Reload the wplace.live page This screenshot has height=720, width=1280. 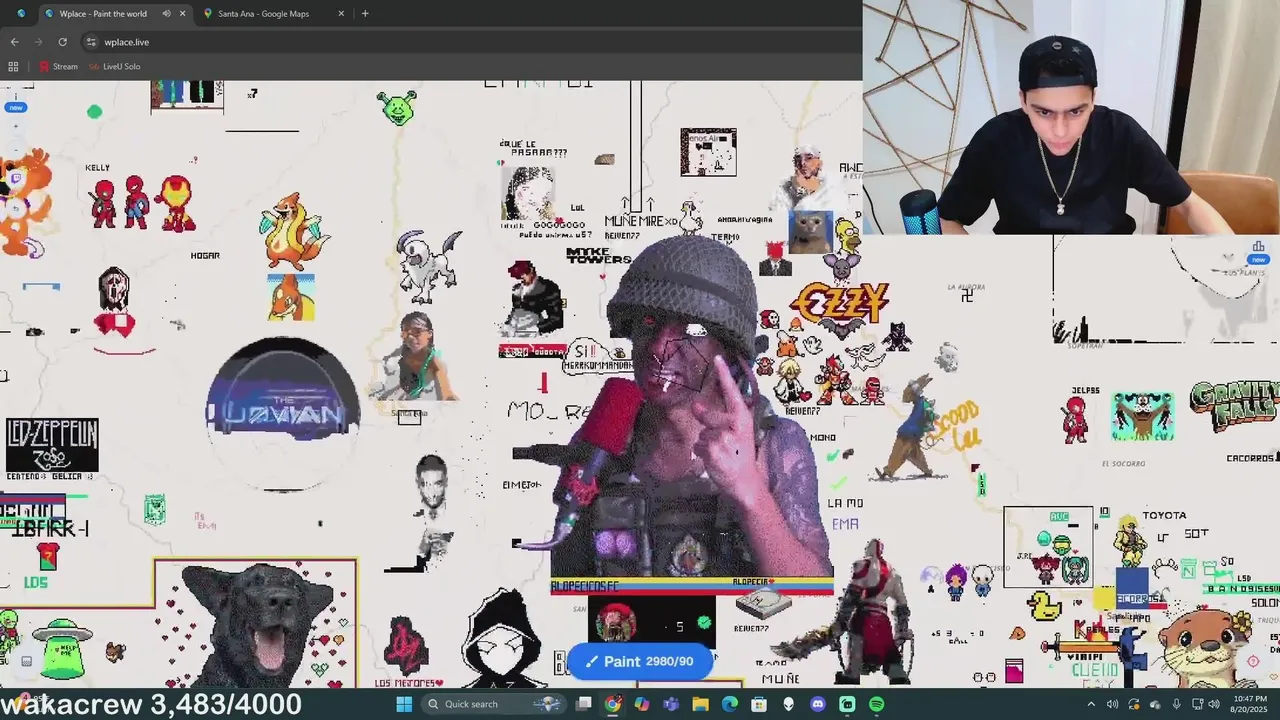pos(62,42)
